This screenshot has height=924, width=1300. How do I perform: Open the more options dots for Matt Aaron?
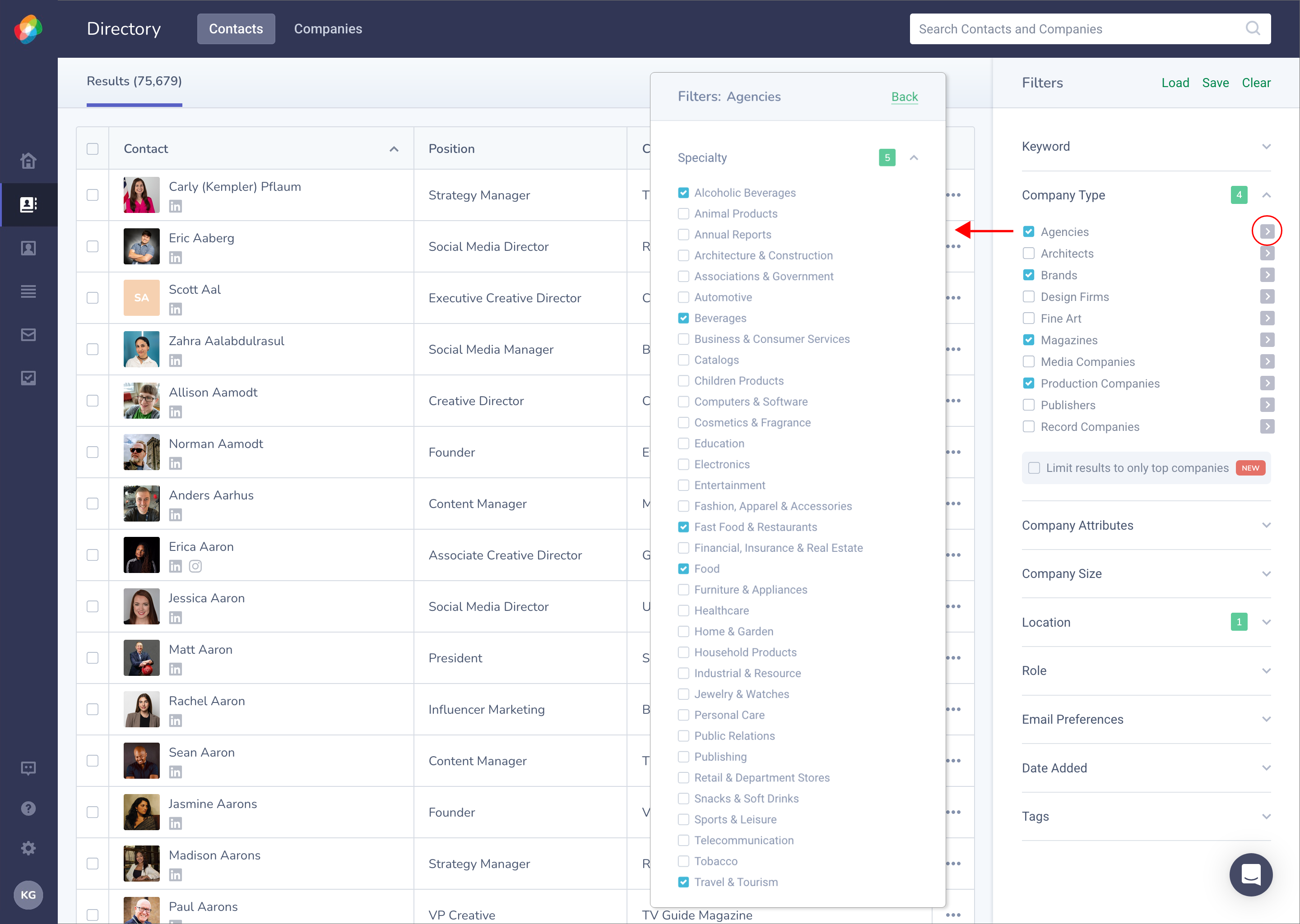pyautogui.click(x=953, y=658)
